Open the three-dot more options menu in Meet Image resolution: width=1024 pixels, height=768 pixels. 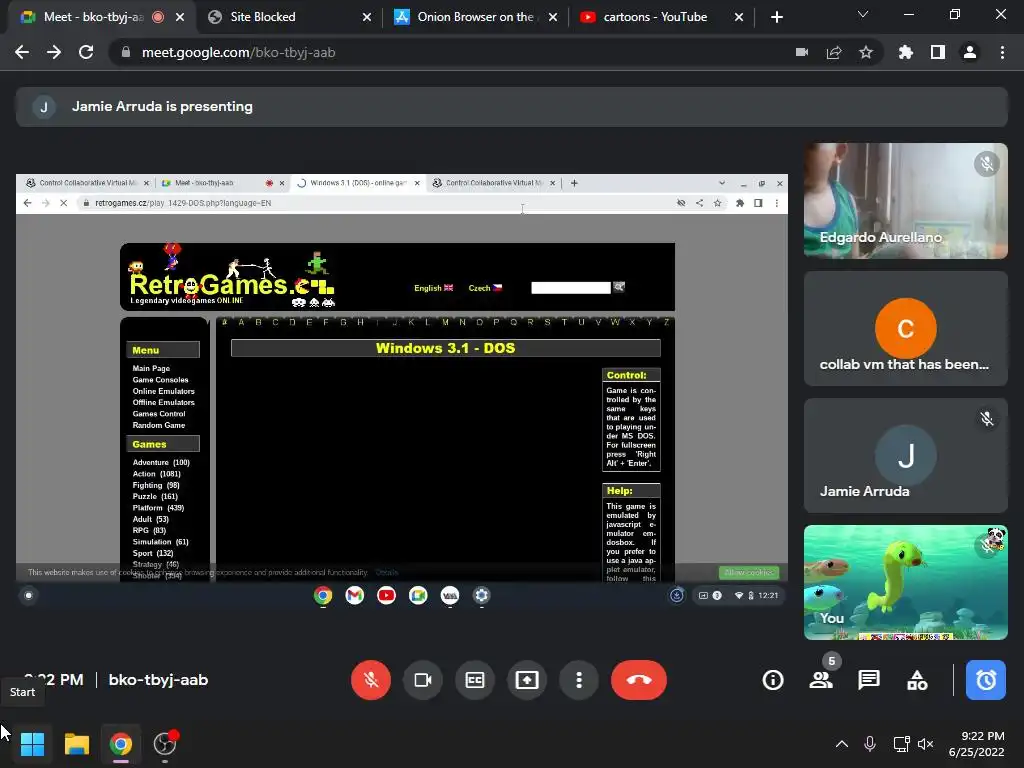(x=579, y=680)
